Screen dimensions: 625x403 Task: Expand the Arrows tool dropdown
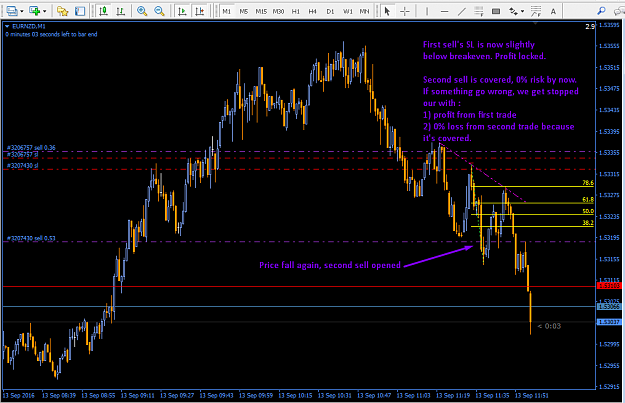pos(522,12)
